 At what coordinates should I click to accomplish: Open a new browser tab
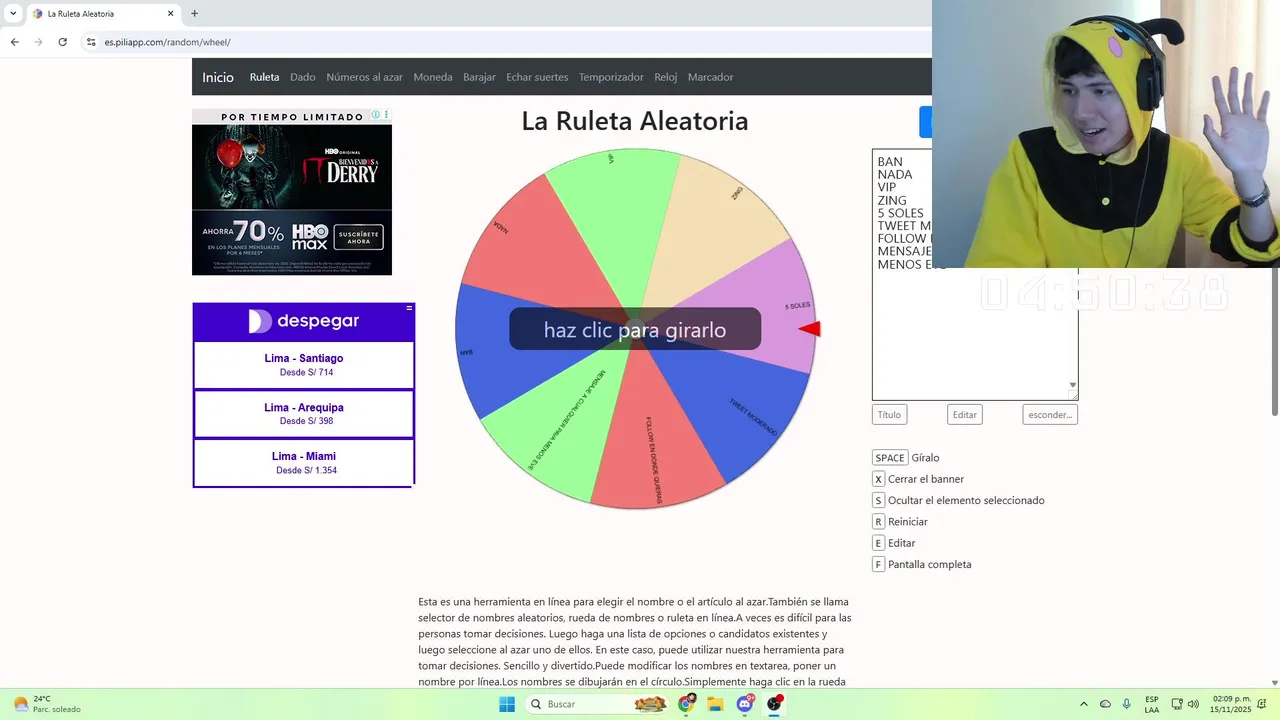tap(194, 14)
